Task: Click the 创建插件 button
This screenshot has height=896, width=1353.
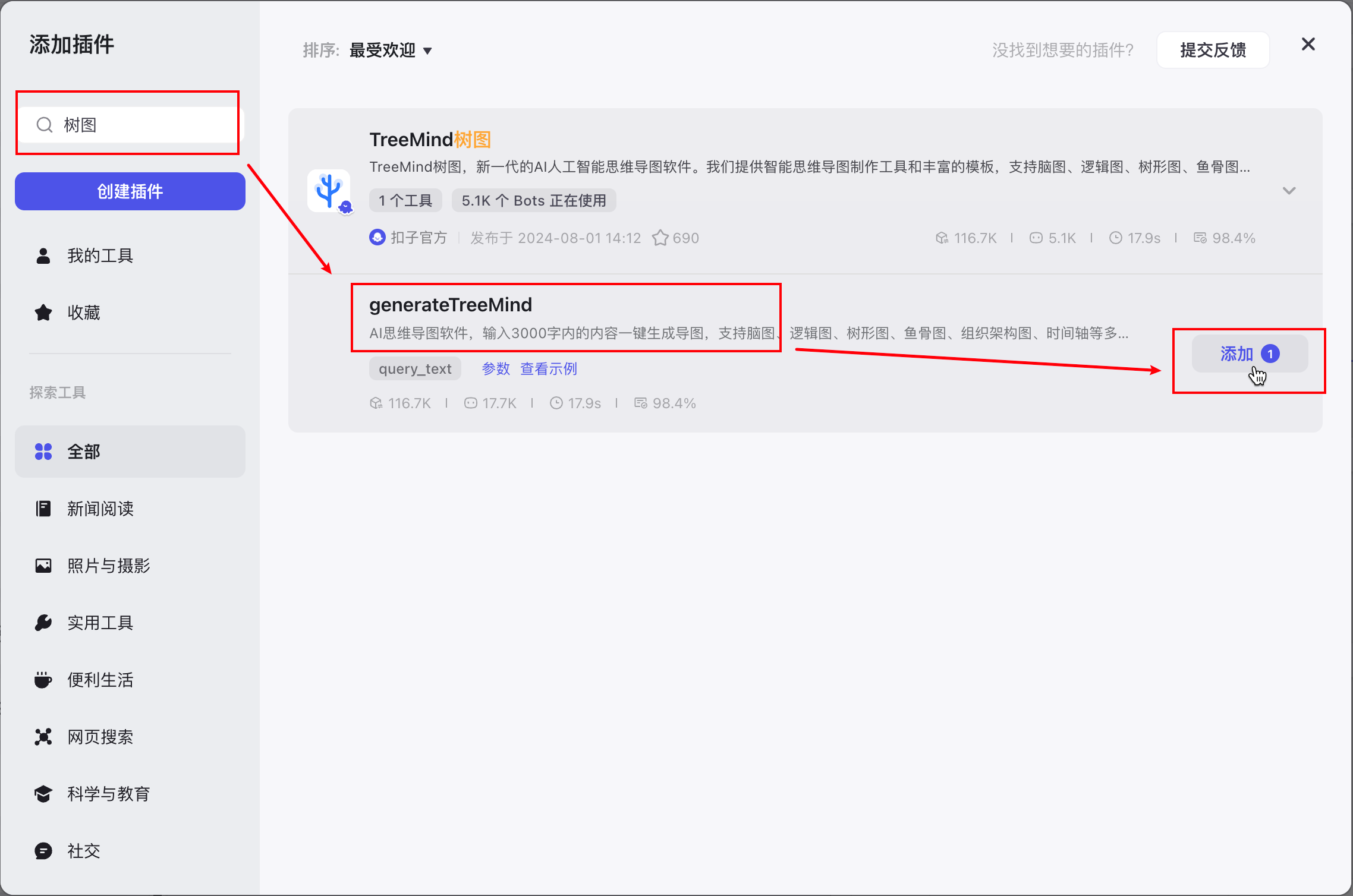Action: (130, 191)
